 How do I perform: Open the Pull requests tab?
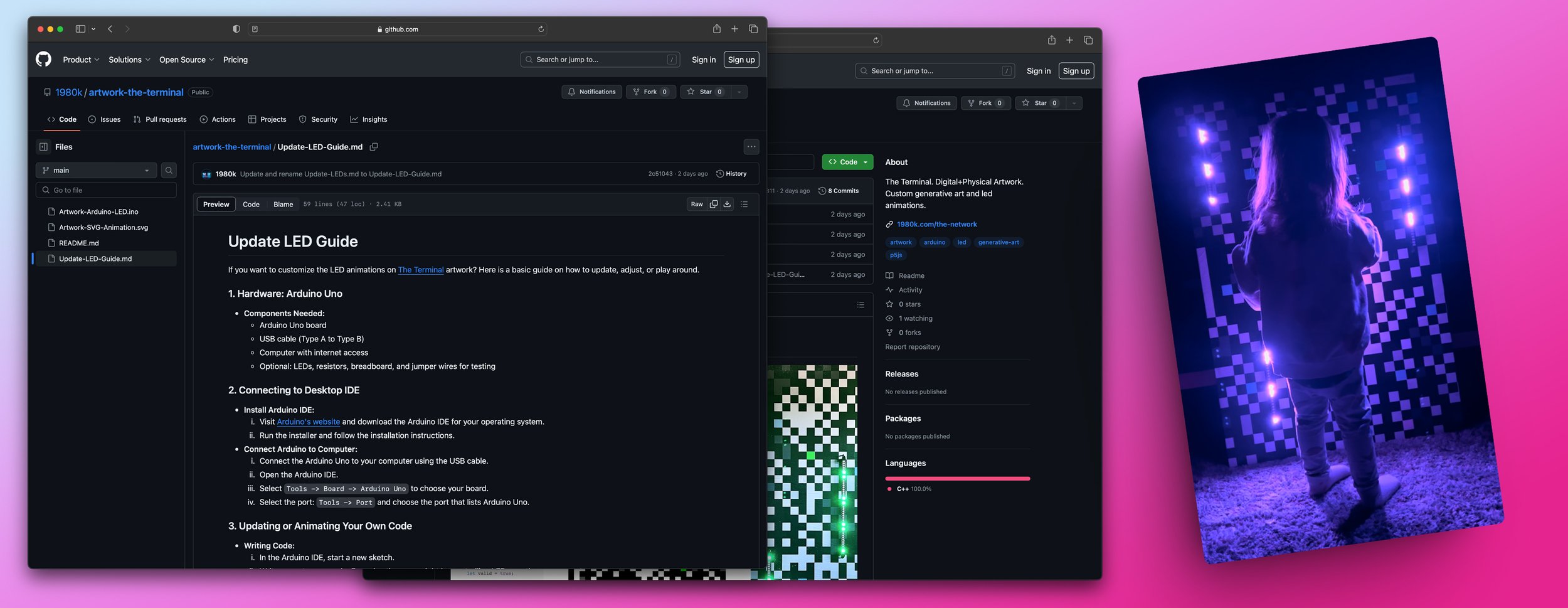[x=160, y=120]
